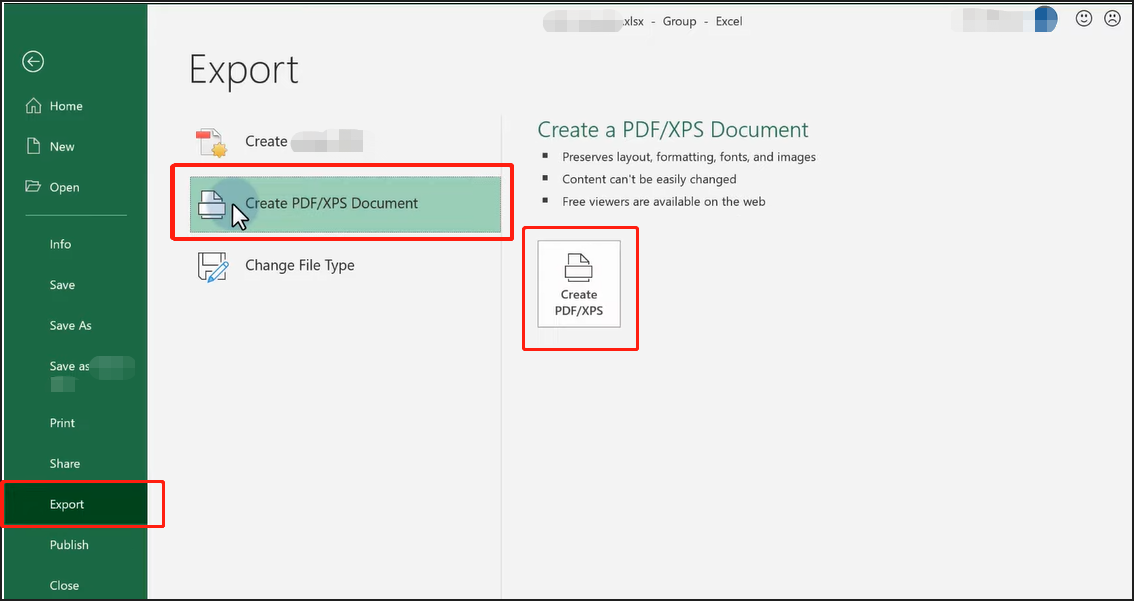
Task: Click Close at the bottom of sidebar
Action: click(64, 585)
